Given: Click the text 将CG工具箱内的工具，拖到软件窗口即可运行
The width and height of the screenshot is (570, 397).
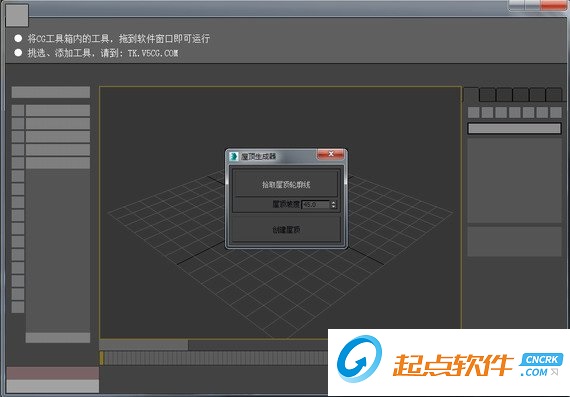Looking at the screenshot, I should point(119,39).
